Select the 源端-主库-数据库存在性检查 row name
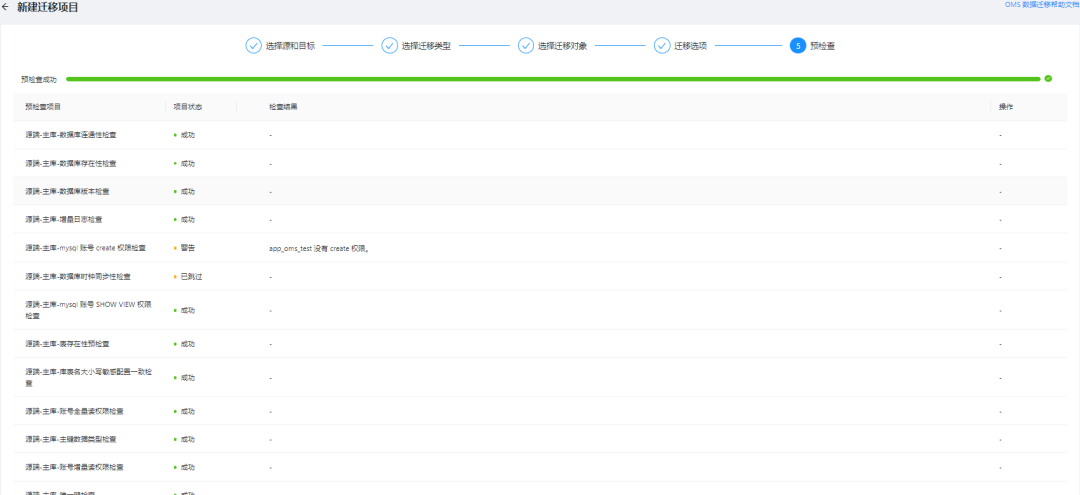 [x=70, y=164]
